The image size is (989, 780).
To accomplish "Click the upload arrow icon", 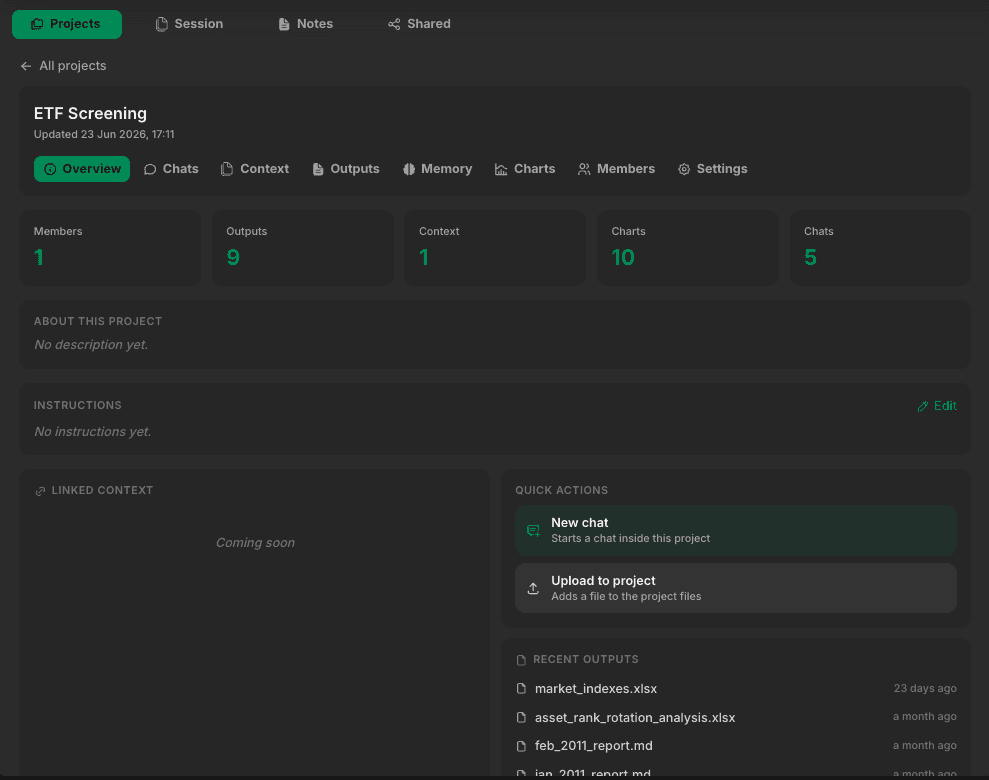I will click(533, 588).
